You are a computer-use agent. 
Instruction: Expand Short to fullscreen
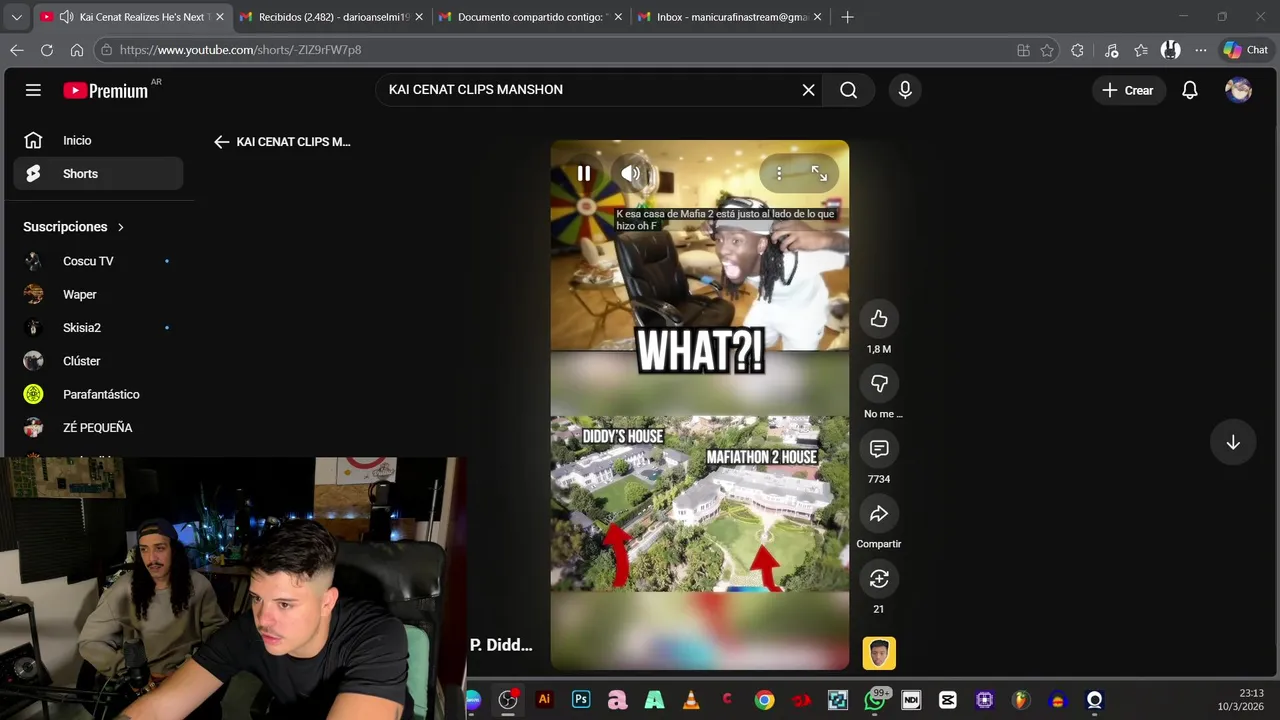819,174
